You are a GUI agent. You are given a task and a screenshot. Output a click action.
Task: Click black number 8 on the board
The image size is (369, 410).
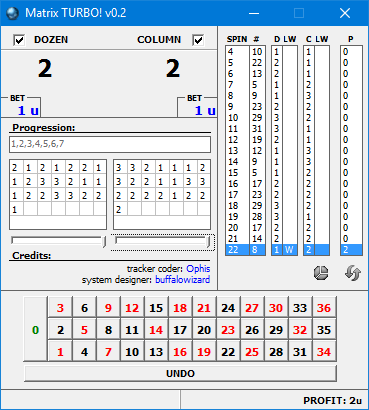coord(108,330)
